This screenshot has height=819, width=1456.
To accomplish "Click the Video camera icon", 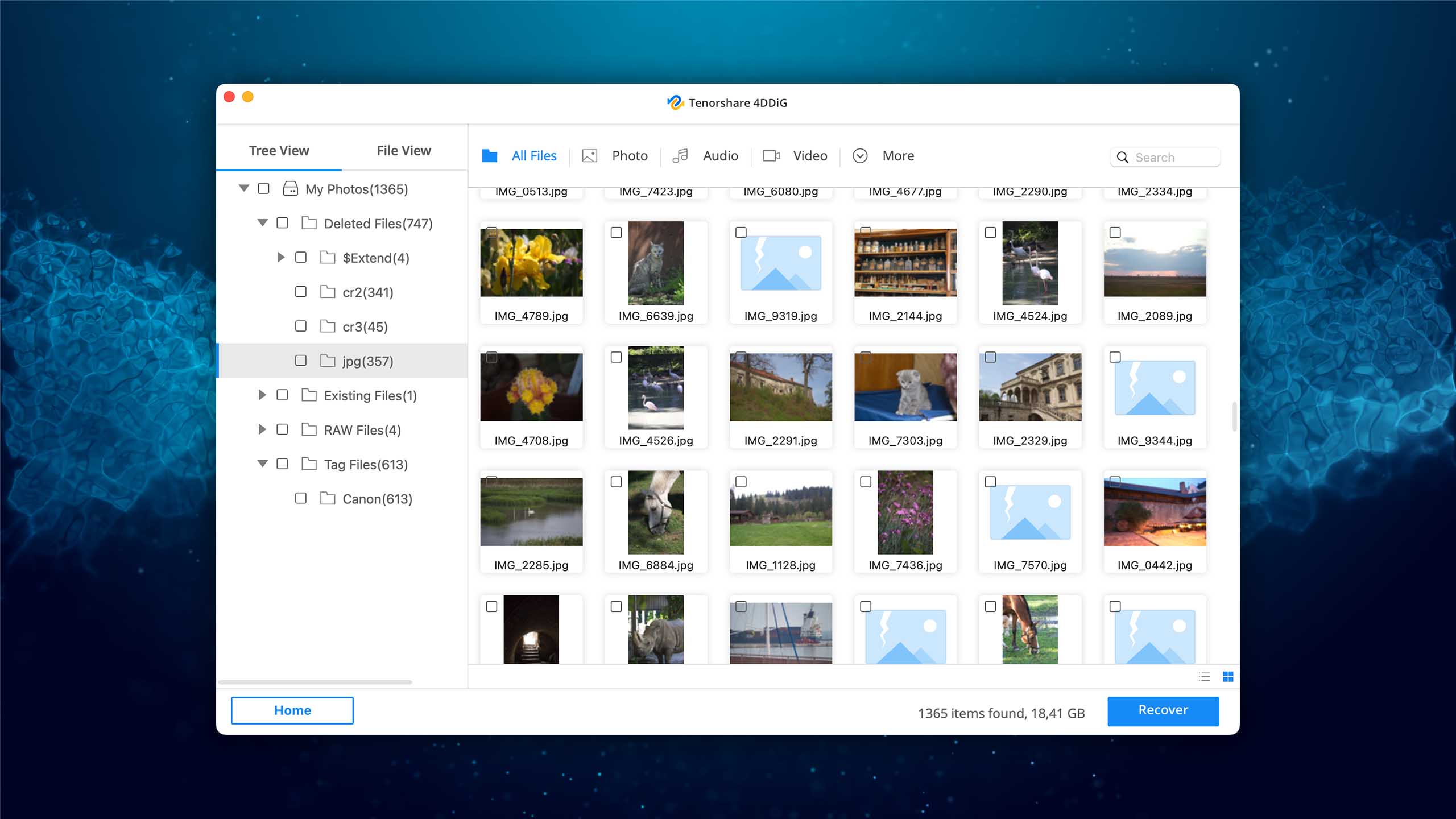I will pyautogui.click(x=771, y=156).
